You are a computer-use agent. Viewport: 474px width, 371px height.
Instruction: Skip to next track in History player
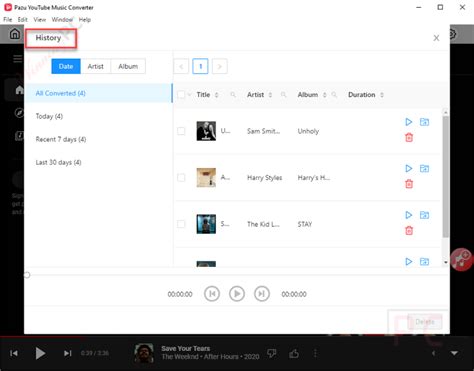pos(262,294)
